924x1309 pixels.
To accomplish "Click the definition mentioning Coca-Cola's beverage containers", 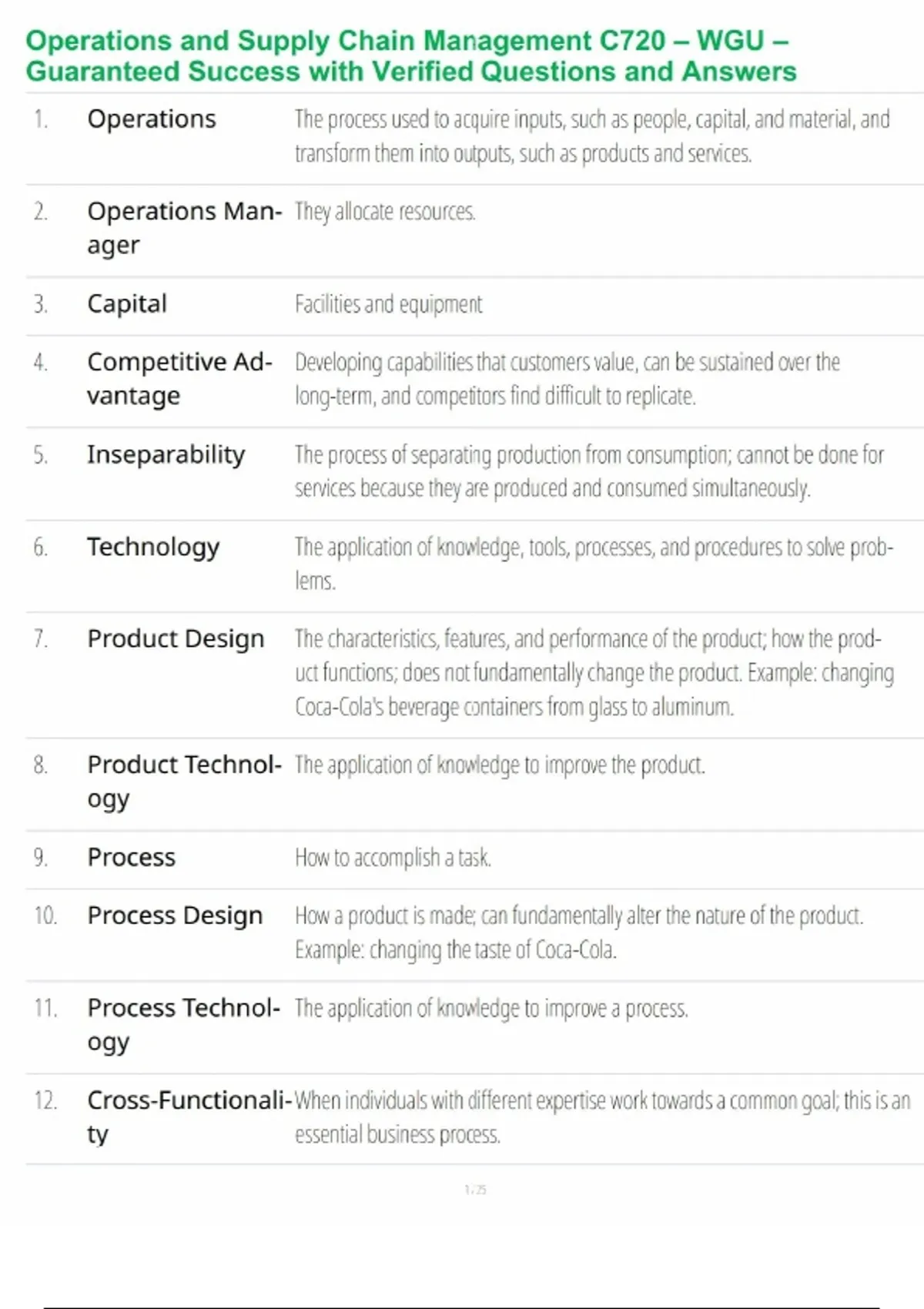I will click(594, 673).
